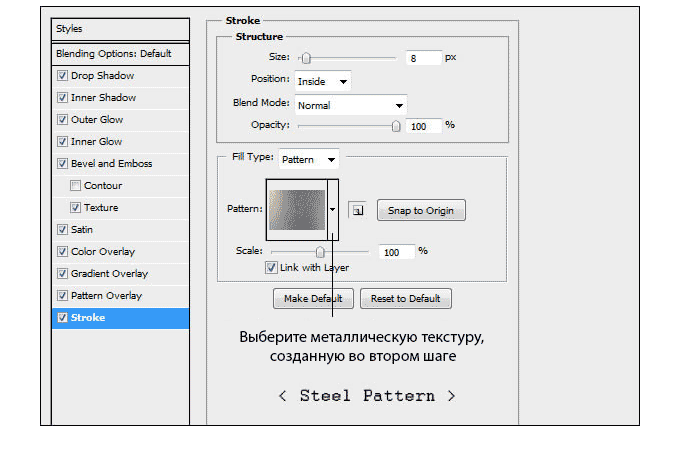
Task: Open the pattern picker dropdown arrow
Action: [332, 211]
